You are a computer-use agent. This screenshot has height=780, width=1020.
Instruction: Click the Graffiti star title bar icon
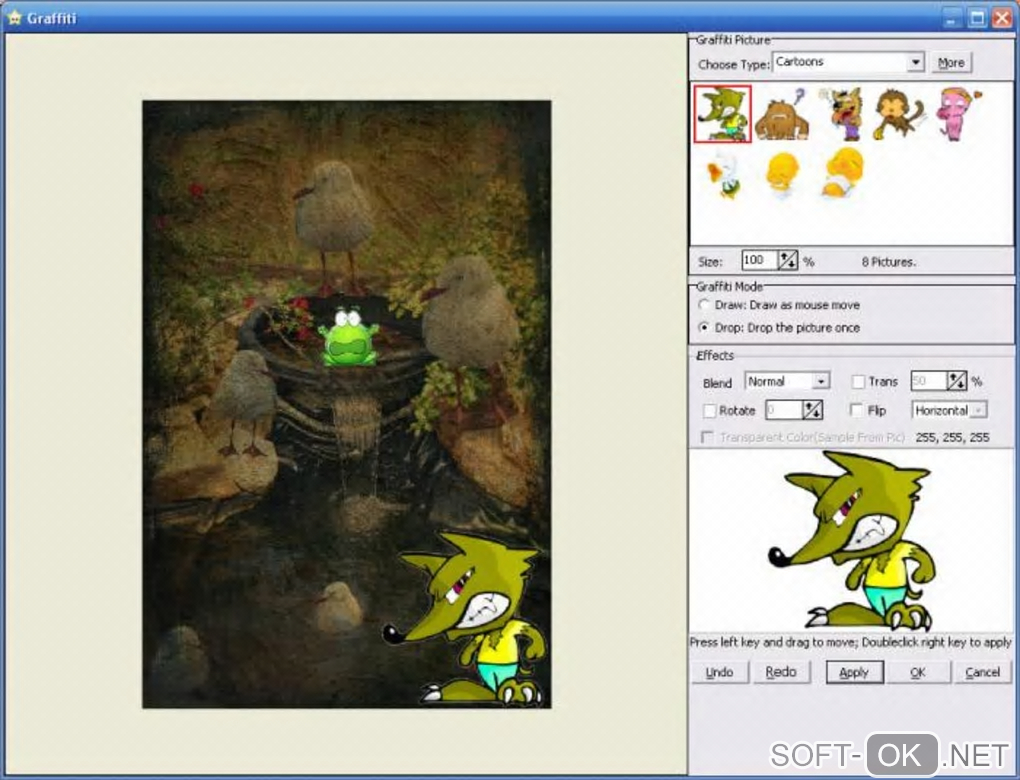pos(14,18)
